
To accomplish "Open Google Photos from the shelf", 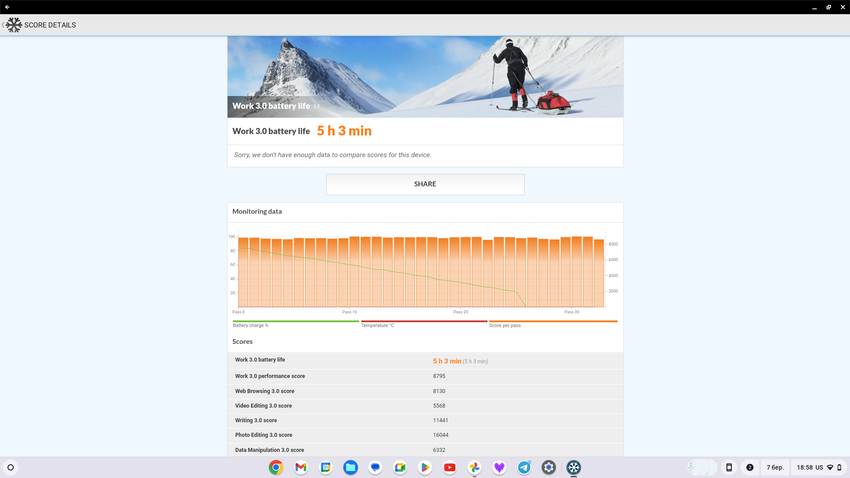I will click(475, 467).
